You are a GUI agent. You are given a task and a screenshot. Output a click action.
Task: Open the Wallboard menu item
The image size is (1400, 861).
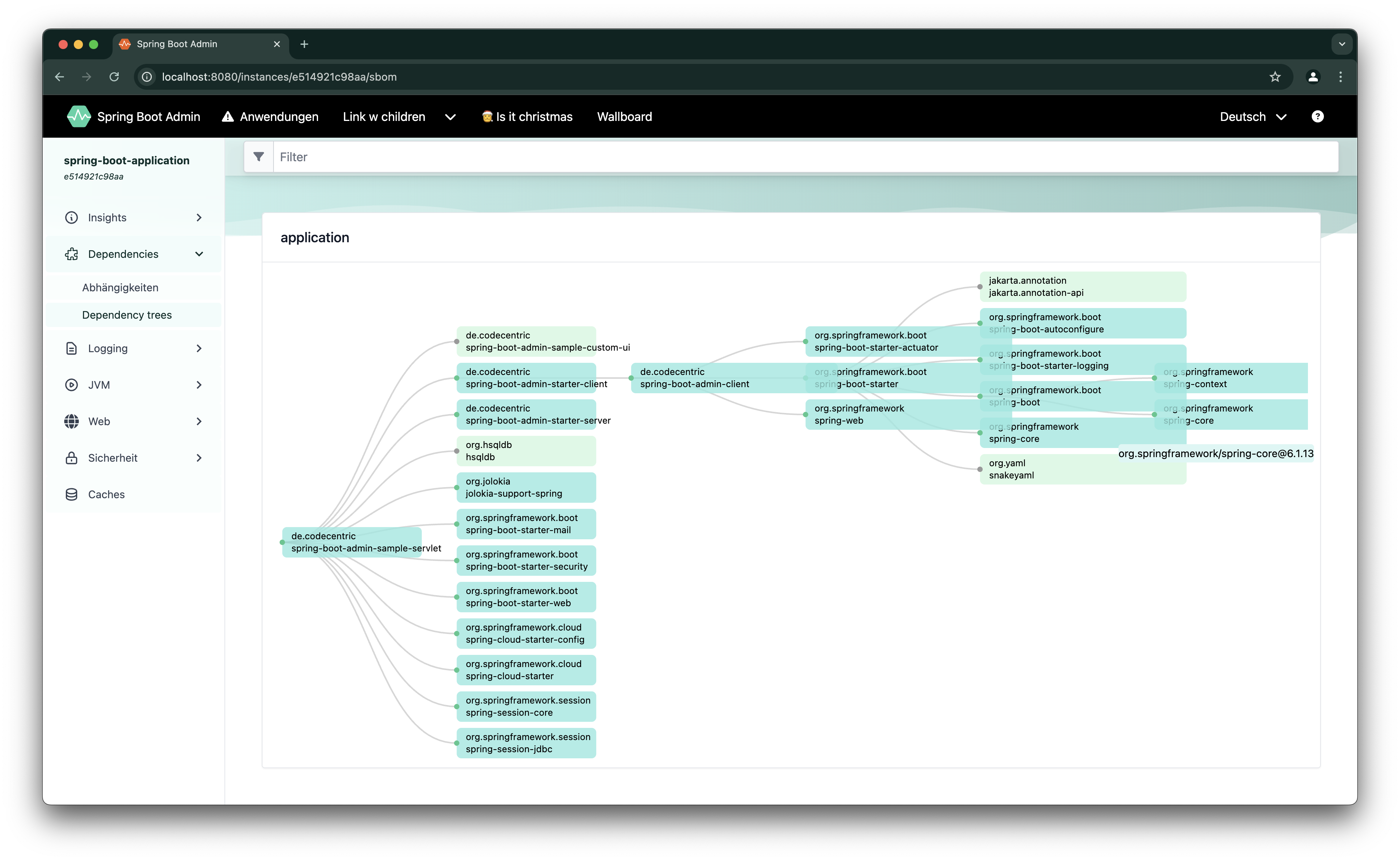[x=624, y=116]
